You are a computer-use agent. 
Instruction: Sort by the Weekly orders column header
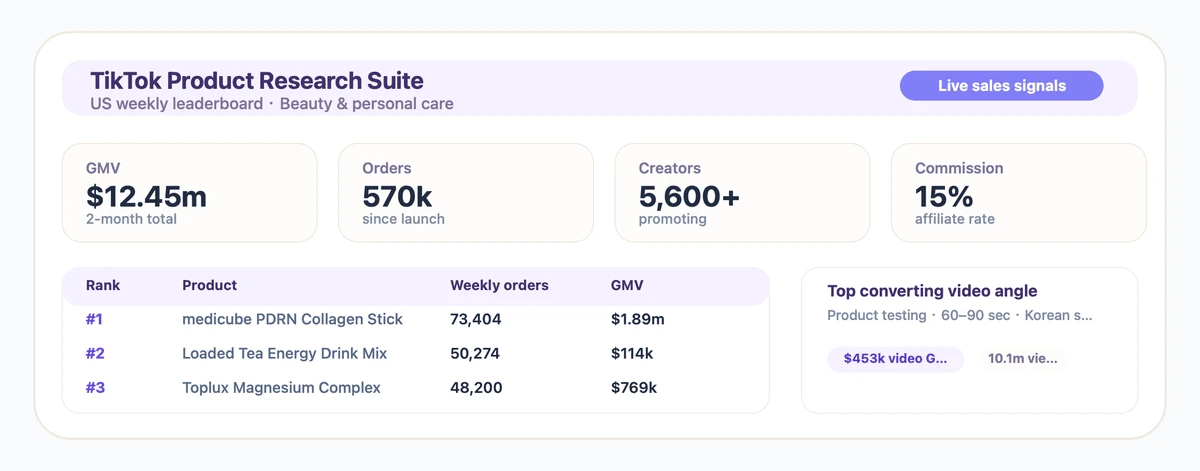pos(499,285)
